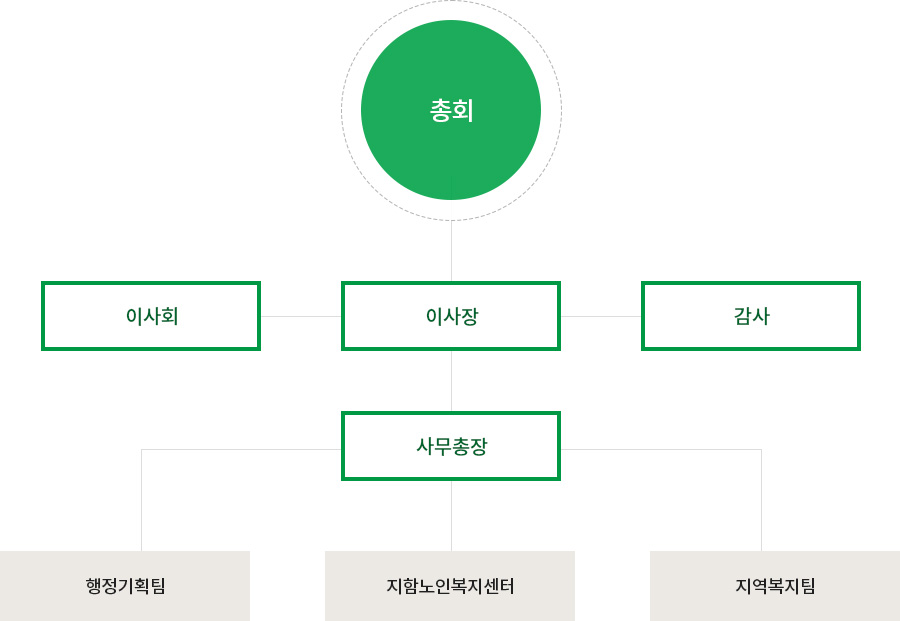This screenshot has width=900, height=621.
Task: Click the vertical connector line above 지역복지팀
Action: 762,500
